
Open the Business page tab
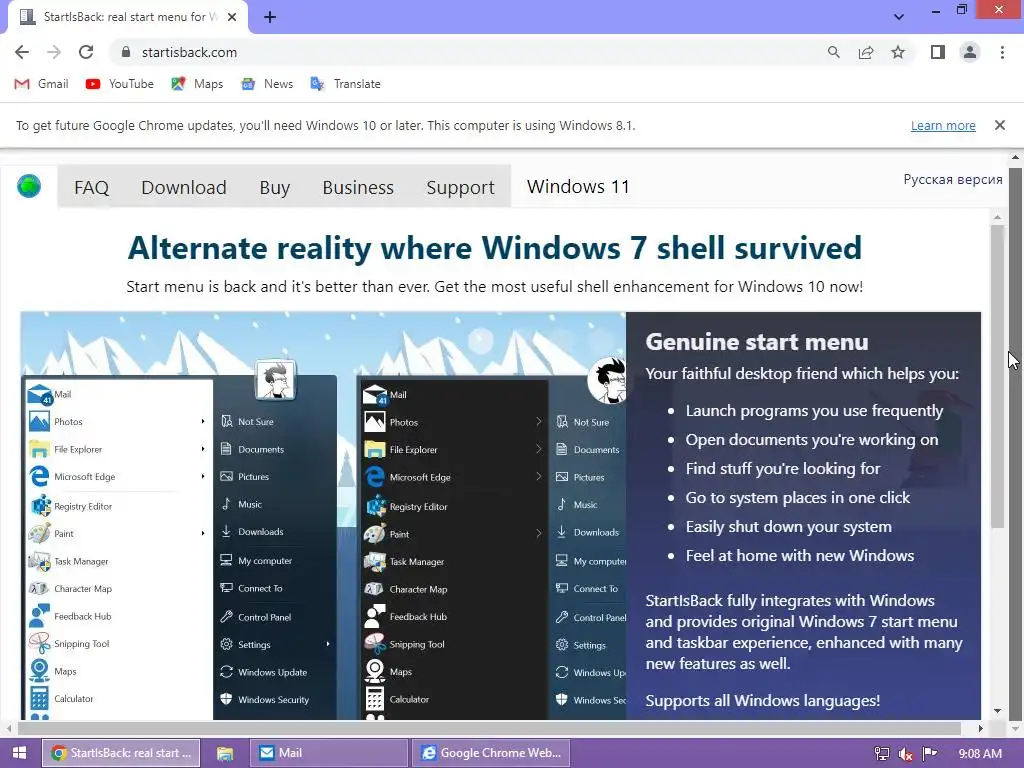[358, 187]
